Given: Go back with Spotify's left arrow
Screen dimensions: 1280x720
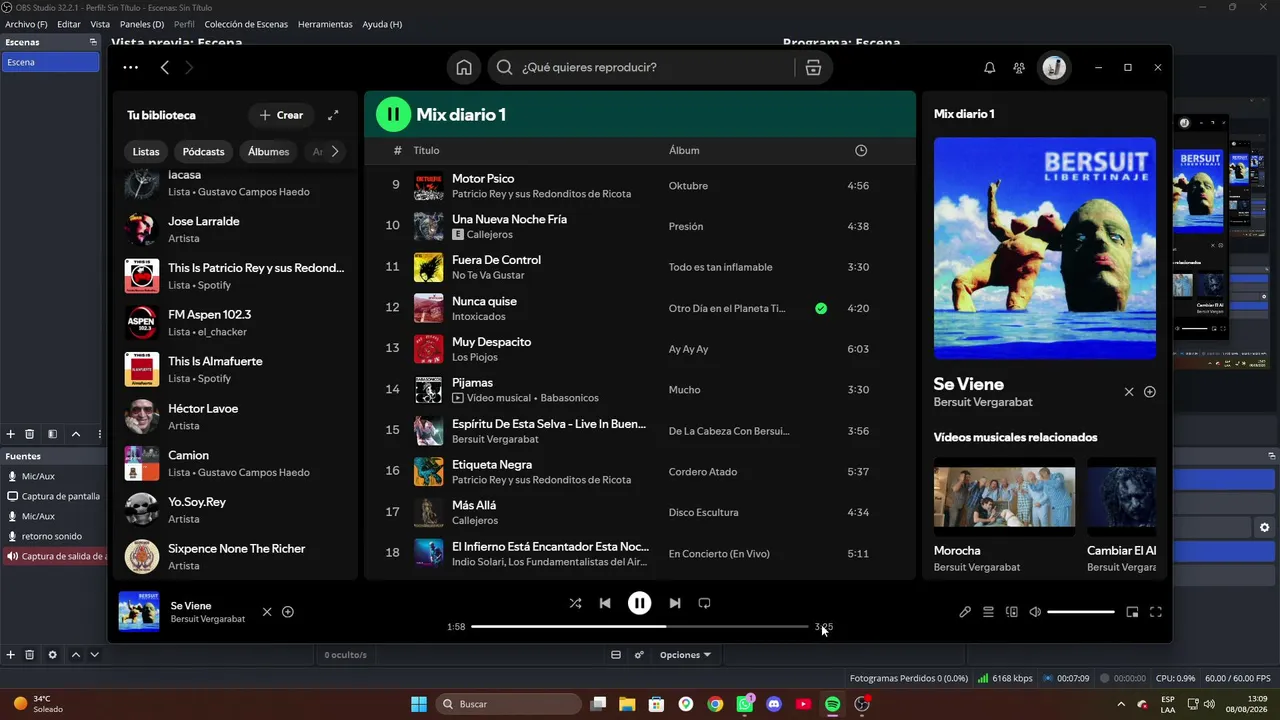Looking at the screenshot, I should (x=165, y=67).
